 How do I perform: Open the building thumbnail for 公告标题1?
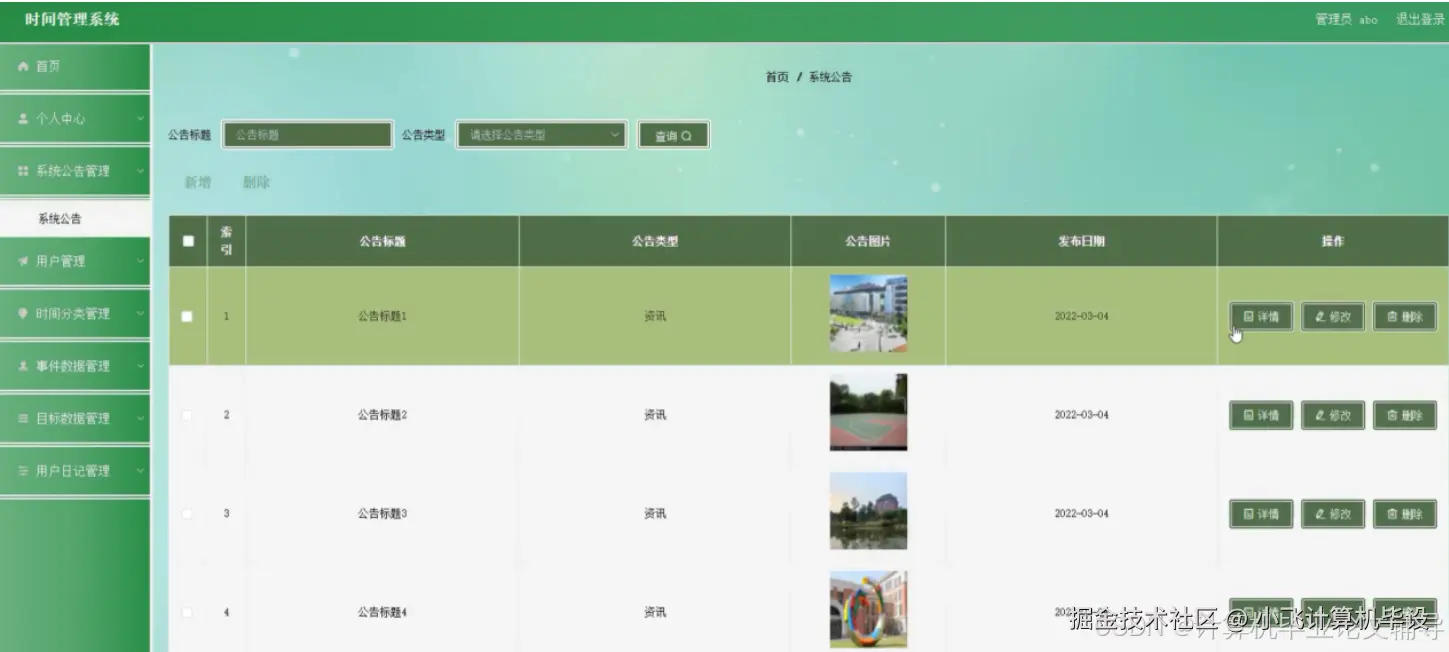tap(868, 314)
